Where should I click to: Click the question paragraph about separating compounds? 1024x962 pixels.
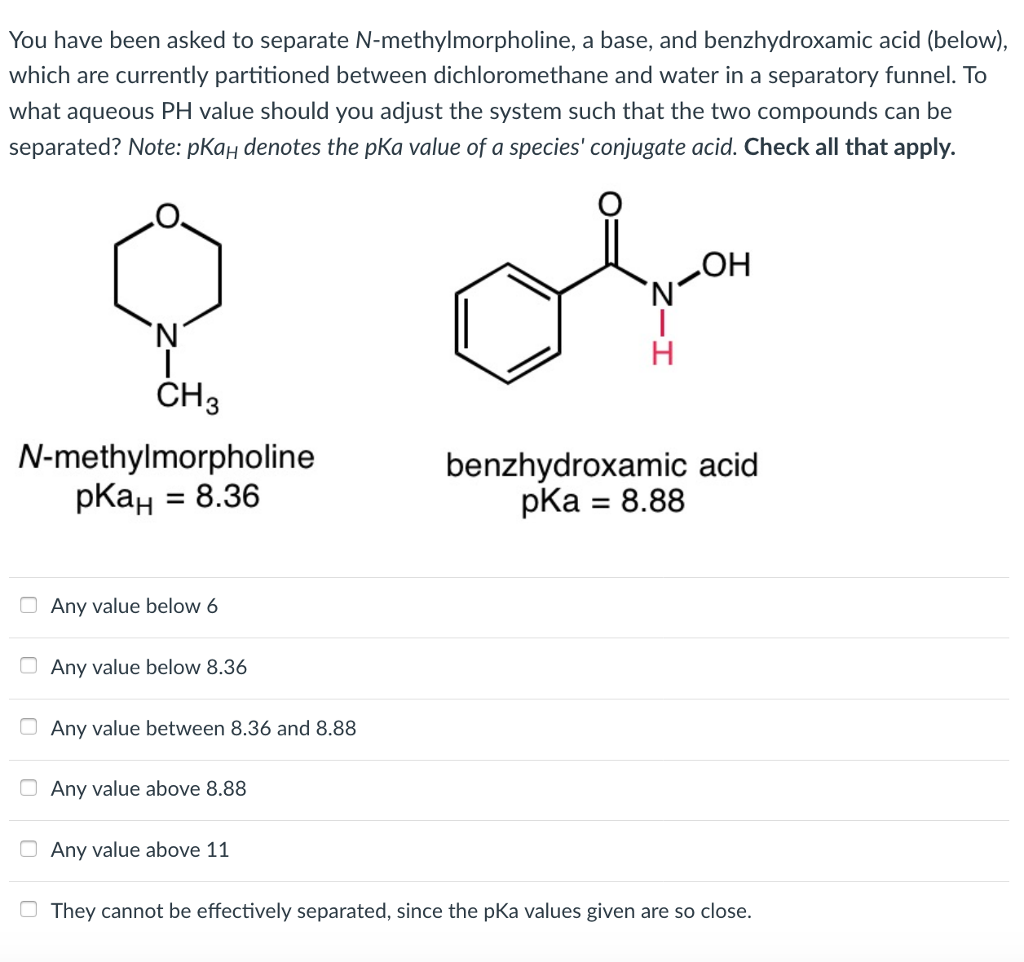tap(500, 90)
